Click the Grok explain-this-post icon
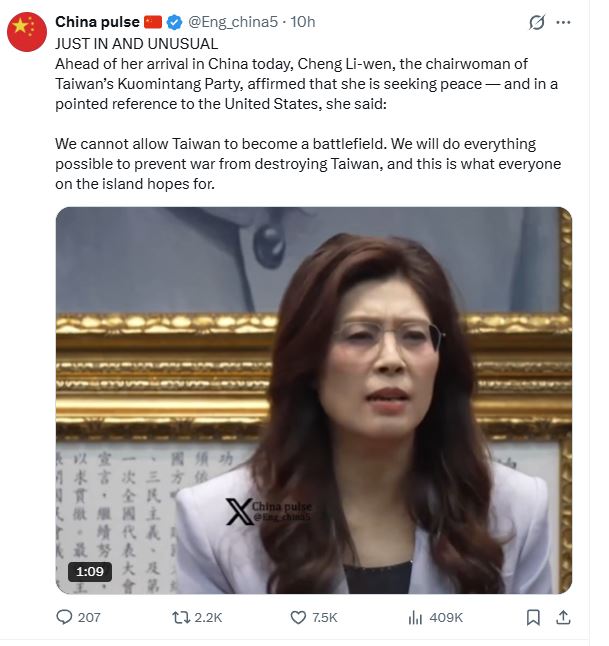This screenshot has width=609, height=646. click(537, 22)
